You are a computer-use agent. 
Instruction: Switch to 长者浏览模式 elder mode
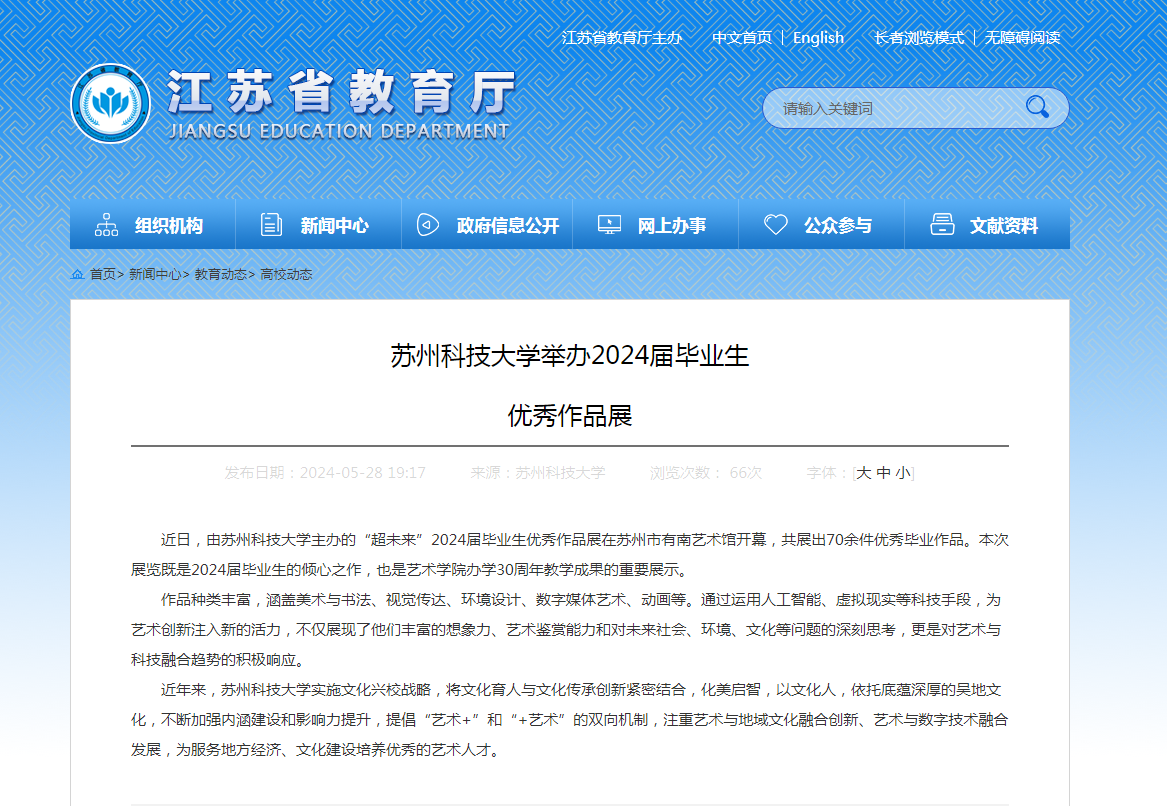pos(919,38)
